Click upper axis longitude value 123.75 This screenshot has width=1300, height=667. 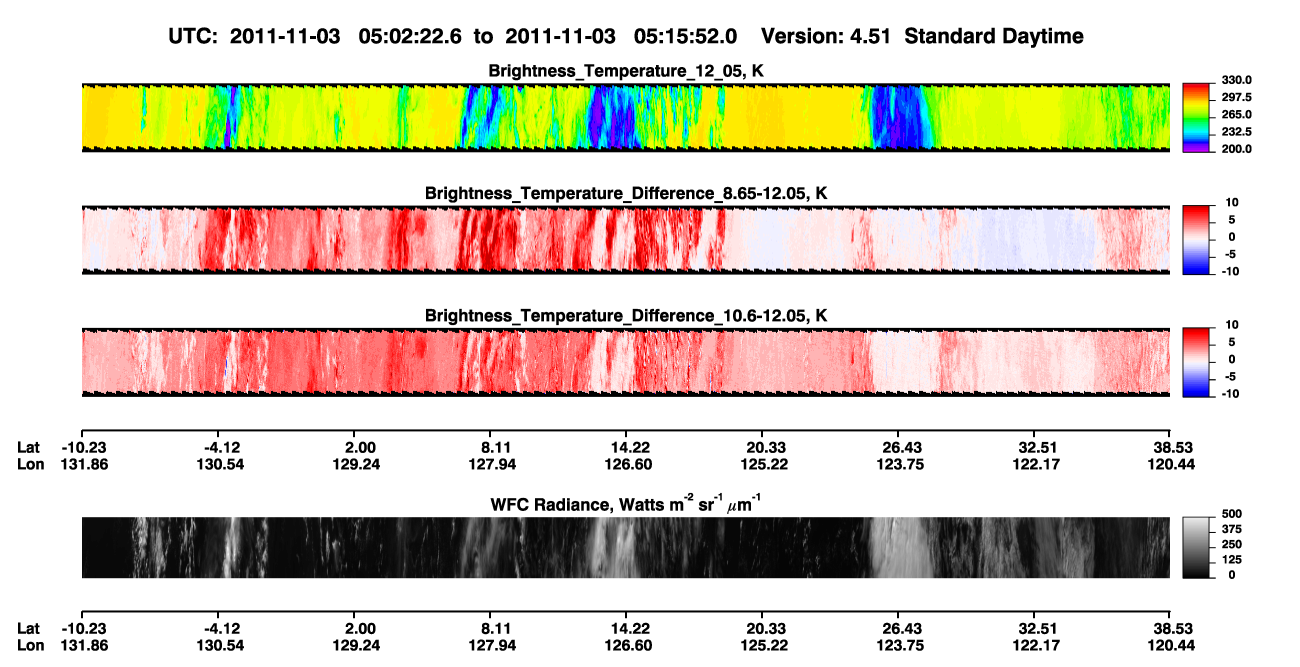pos(898,464)
